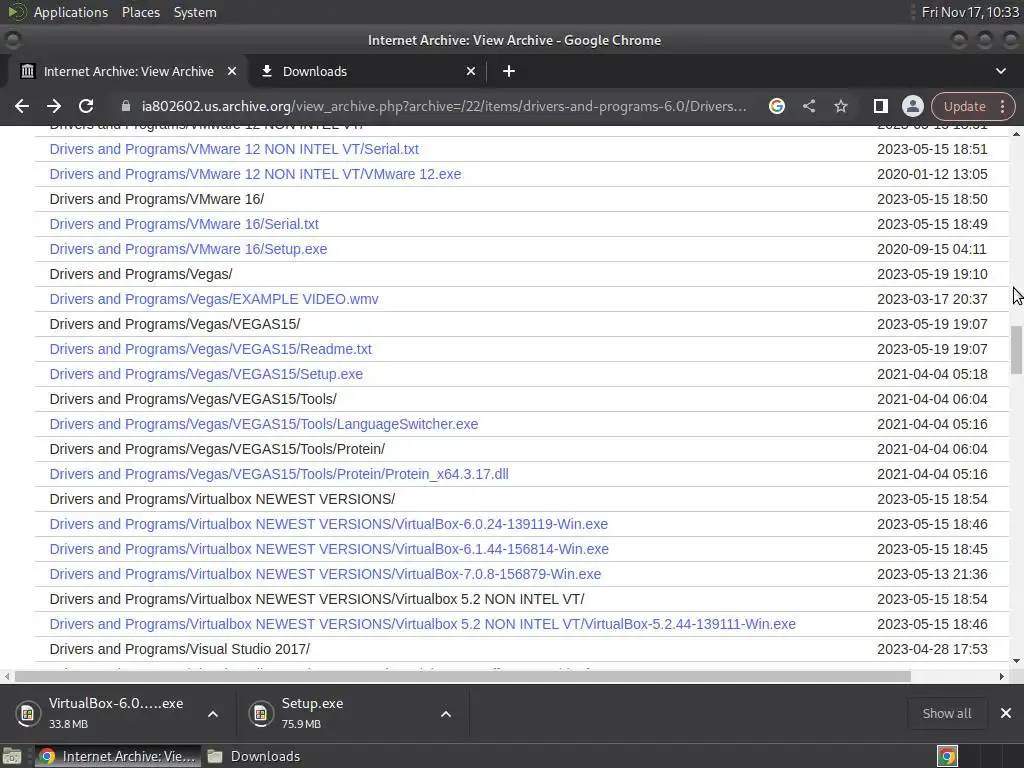Close the Internet Archive tab
The image size is (1024, 768).
point(232,71)
